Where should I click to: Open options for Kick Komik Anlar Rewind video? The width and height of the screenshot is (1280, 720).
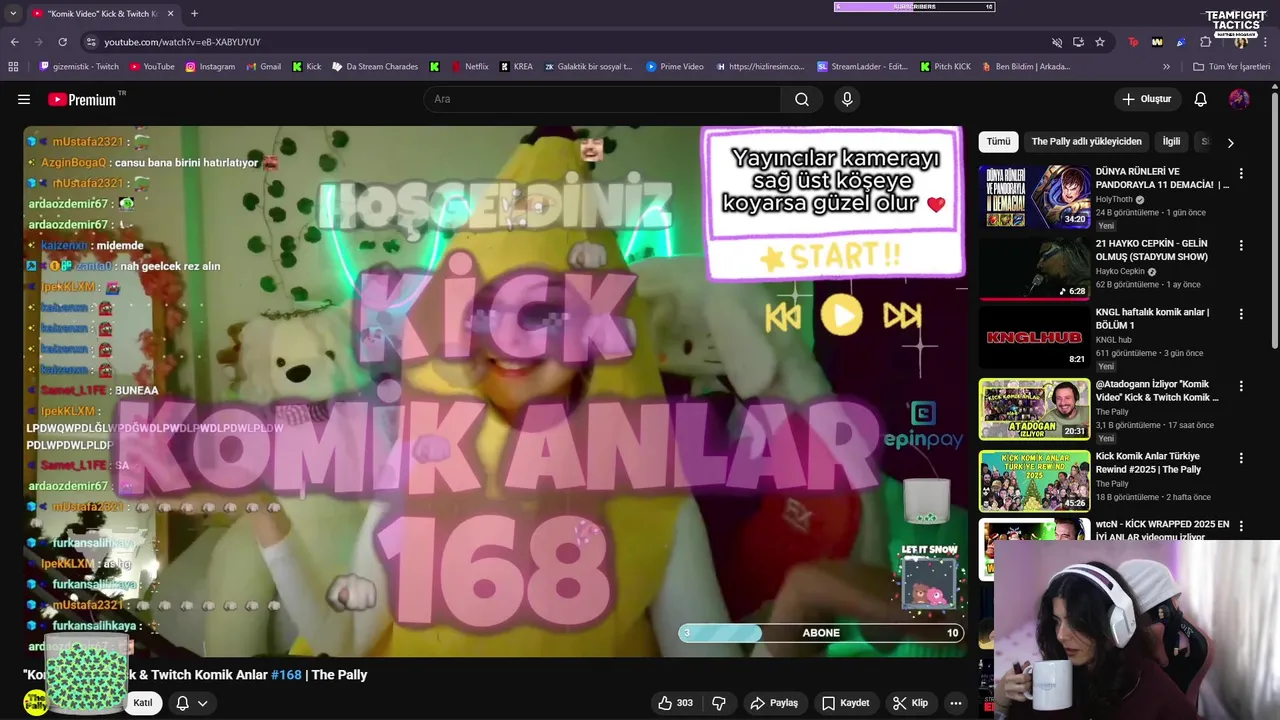click(x=1241, y=458)
